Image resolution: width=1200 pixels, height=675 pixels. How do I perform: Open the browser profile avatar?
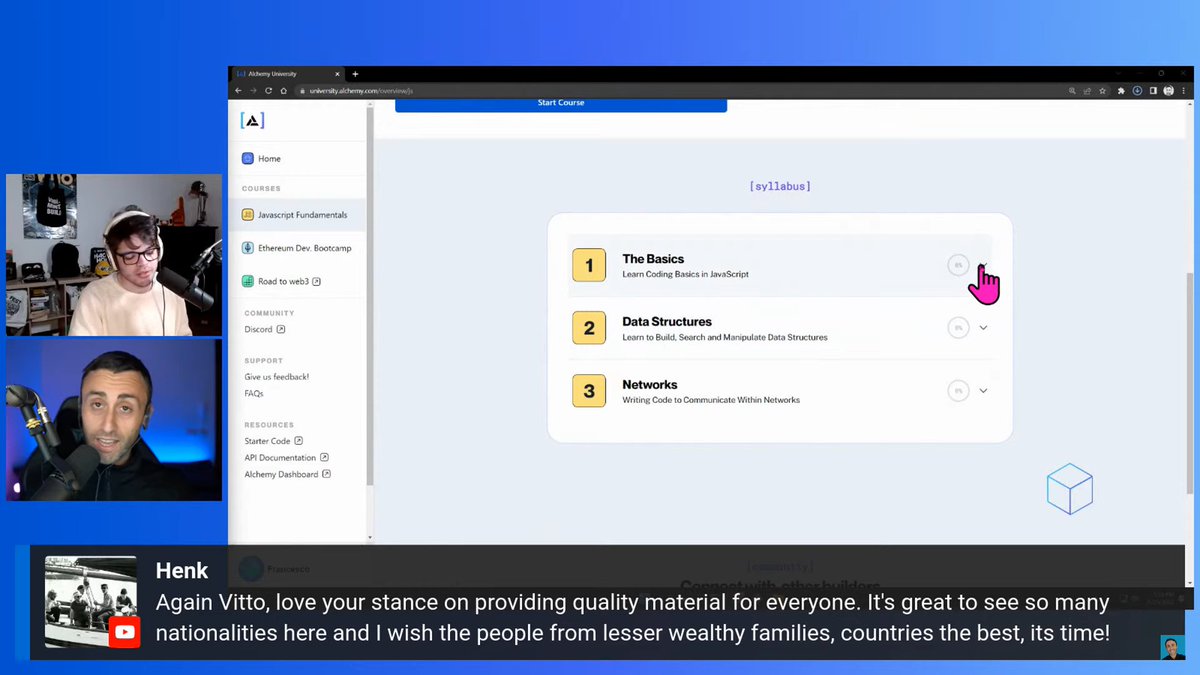[1168, 91]
